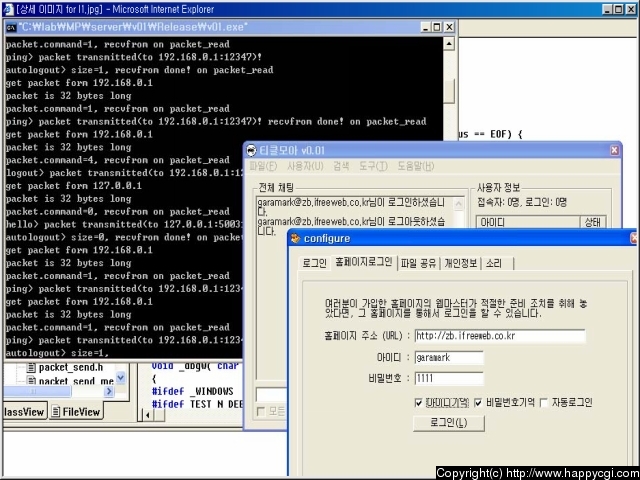Minimize the console window

(426, 27)
